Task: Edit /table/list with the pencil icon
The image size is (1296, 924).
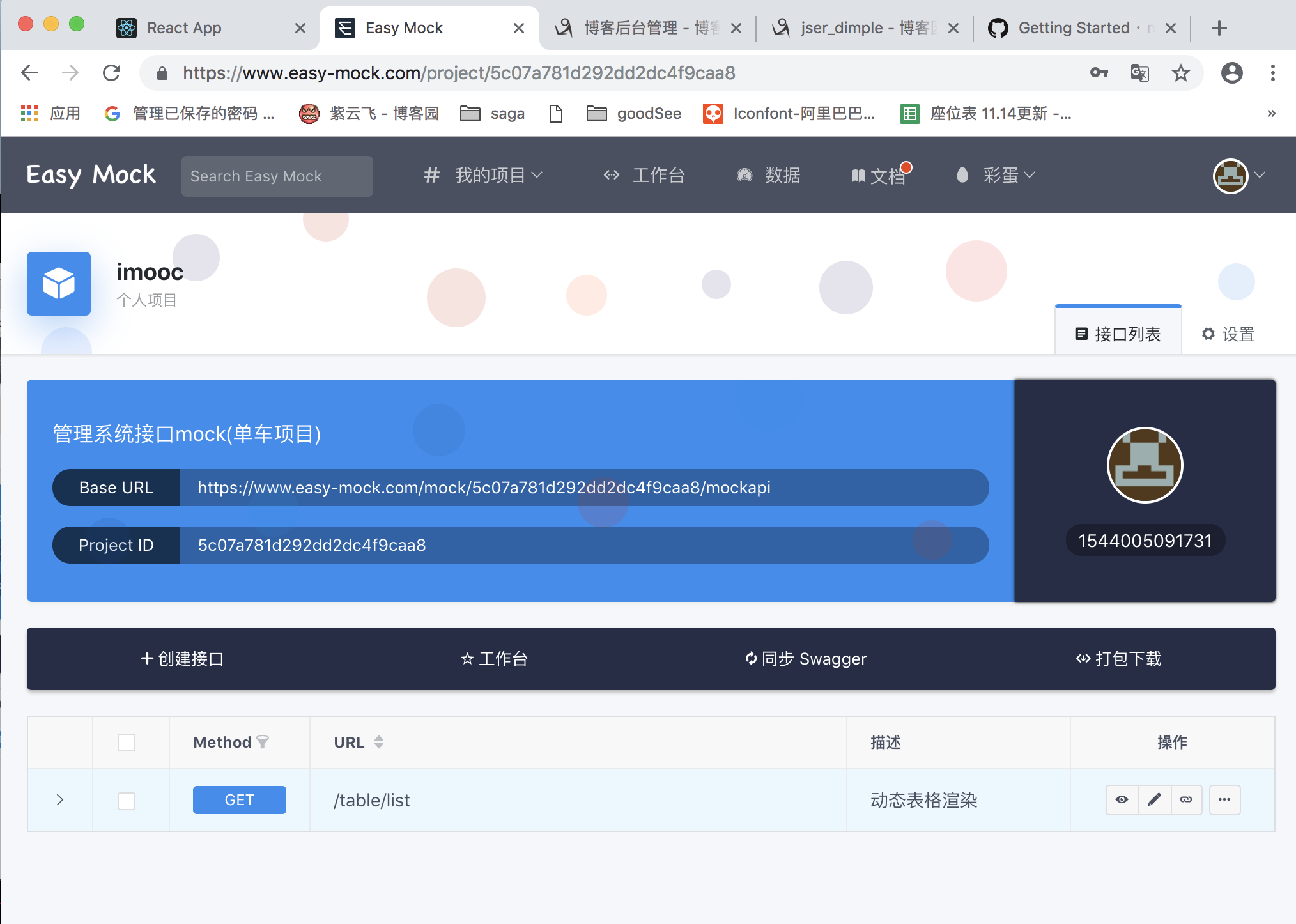Action: pyautogui.click(x=1154, y=800)
